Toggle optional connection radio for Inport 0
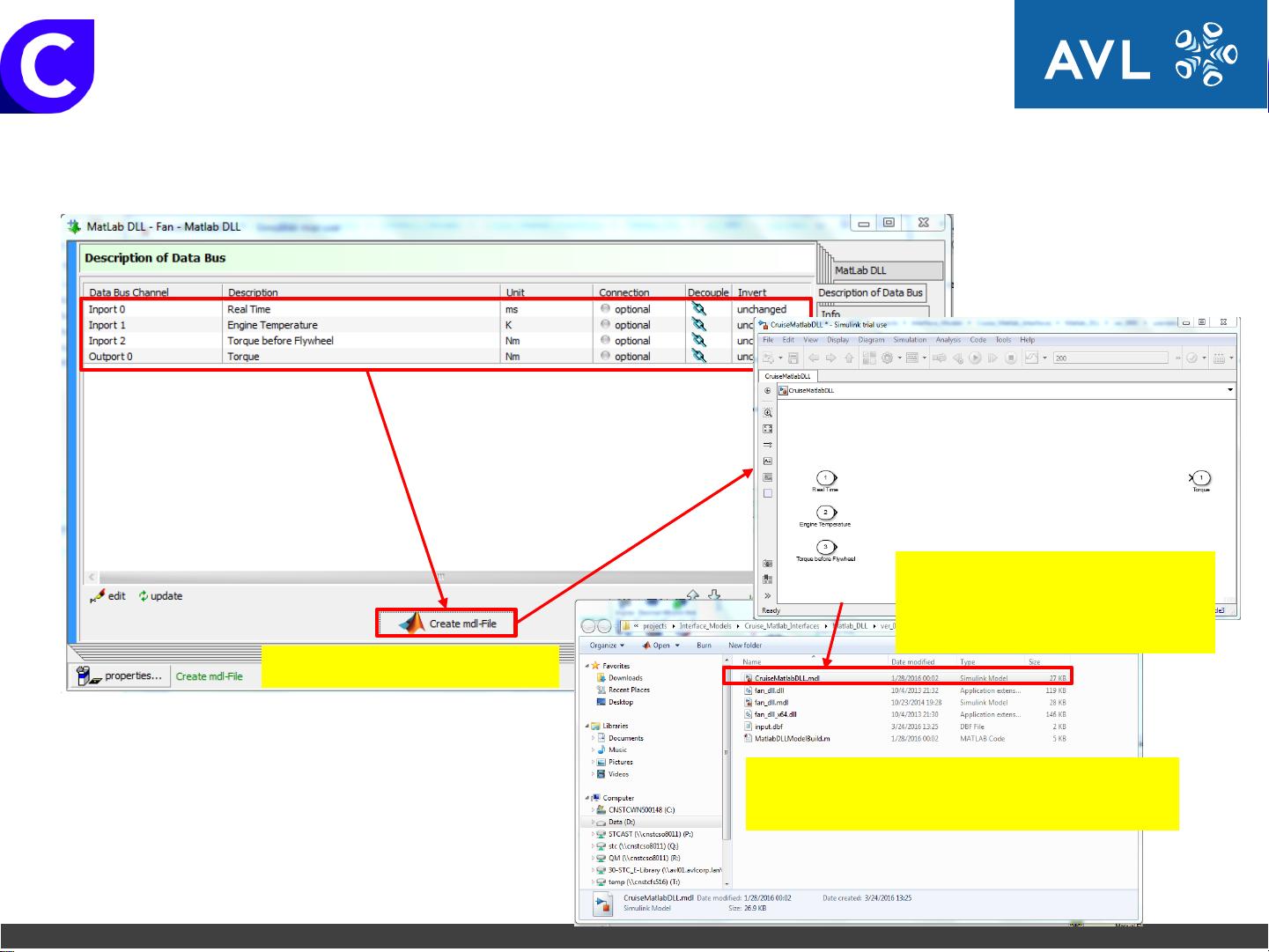Image resolution: width=1269 pixels, height=952 pixels. pyautogui.click(x=606, y=309)
